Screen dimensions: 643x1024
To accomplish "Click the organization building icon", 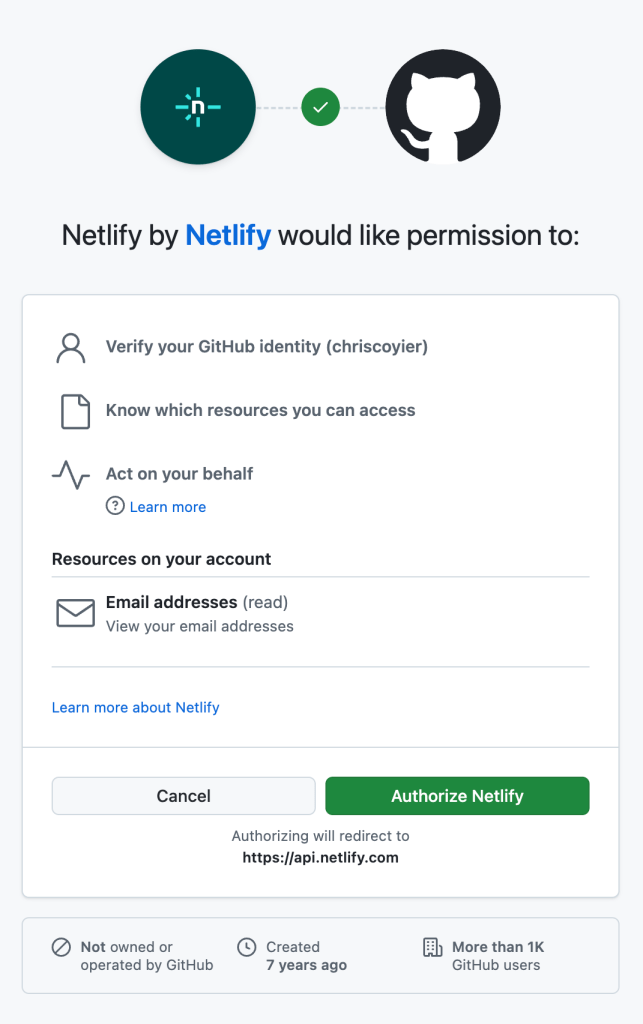I will [x=432, y=947].
